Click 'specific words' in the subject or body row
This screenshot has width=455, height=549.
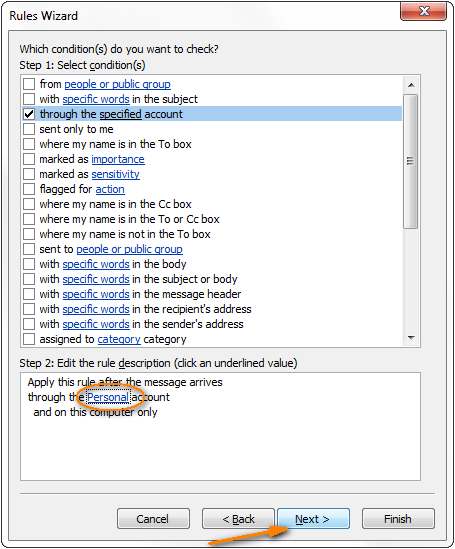tap(96, 279)
